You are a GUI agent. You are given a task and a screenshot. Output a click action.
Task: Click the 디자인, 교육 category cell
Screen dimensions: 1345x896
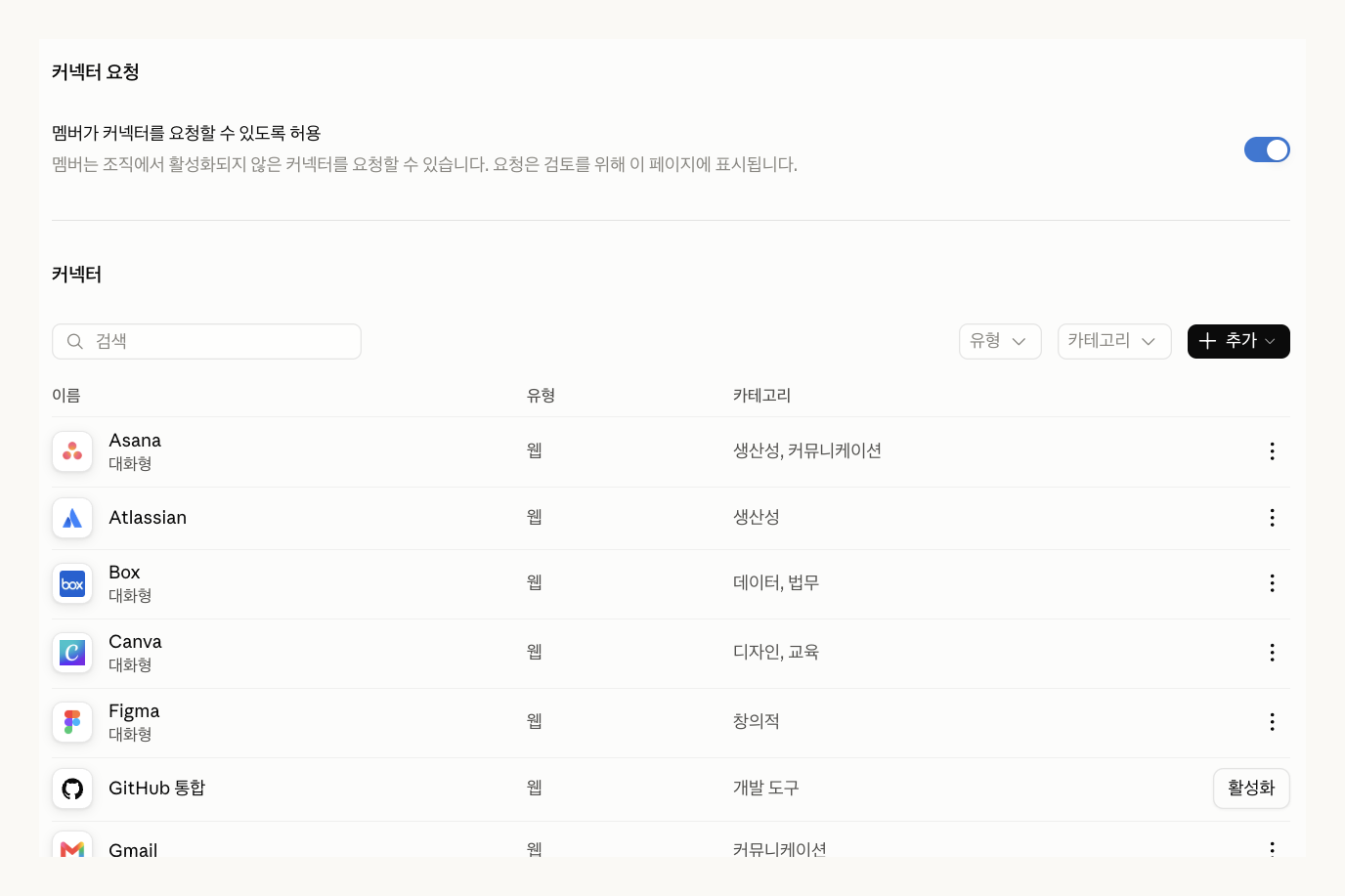776,653
